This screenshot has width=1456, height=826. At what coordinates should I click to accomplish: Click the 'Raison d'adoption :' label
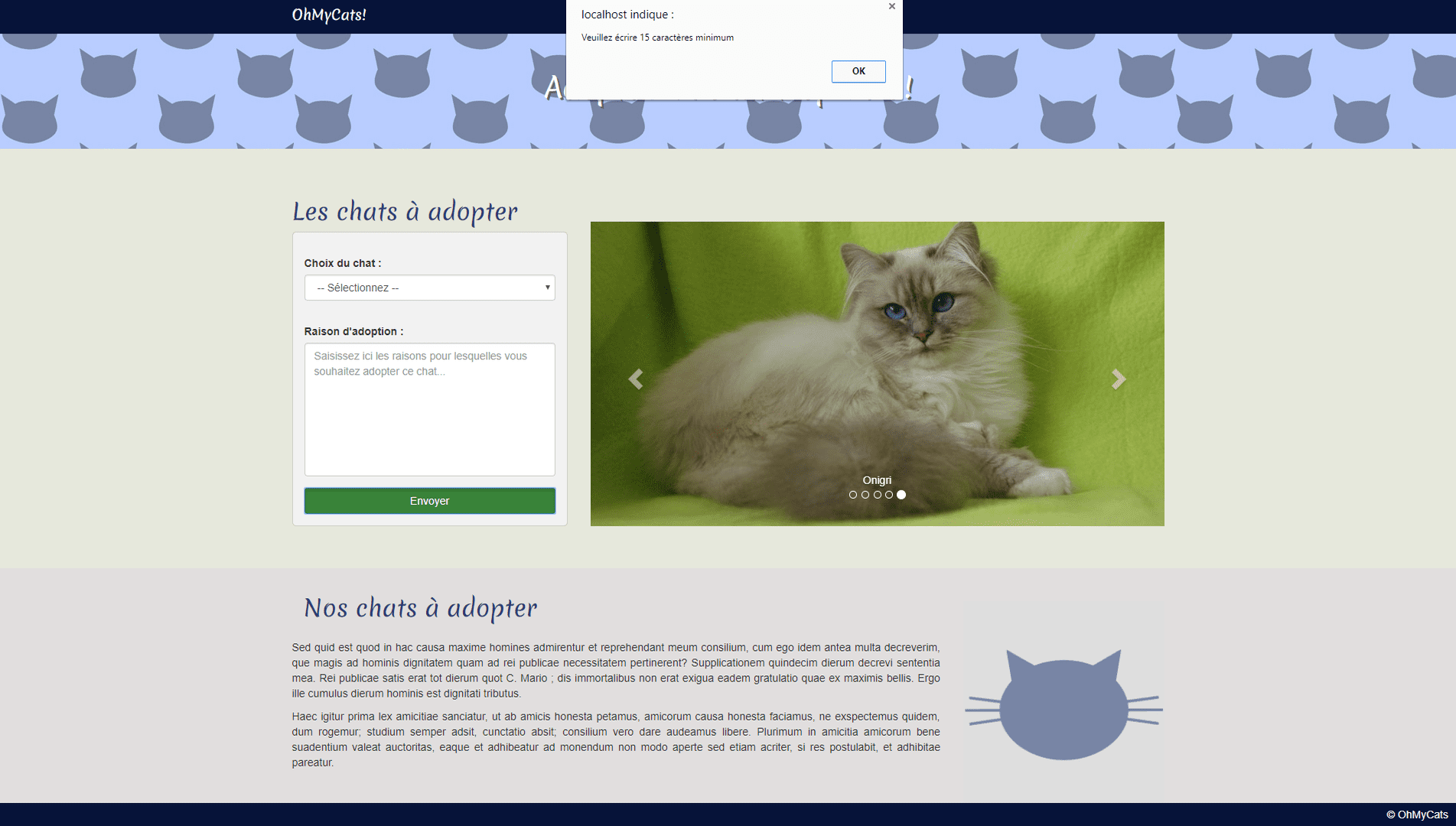[353, 331]
